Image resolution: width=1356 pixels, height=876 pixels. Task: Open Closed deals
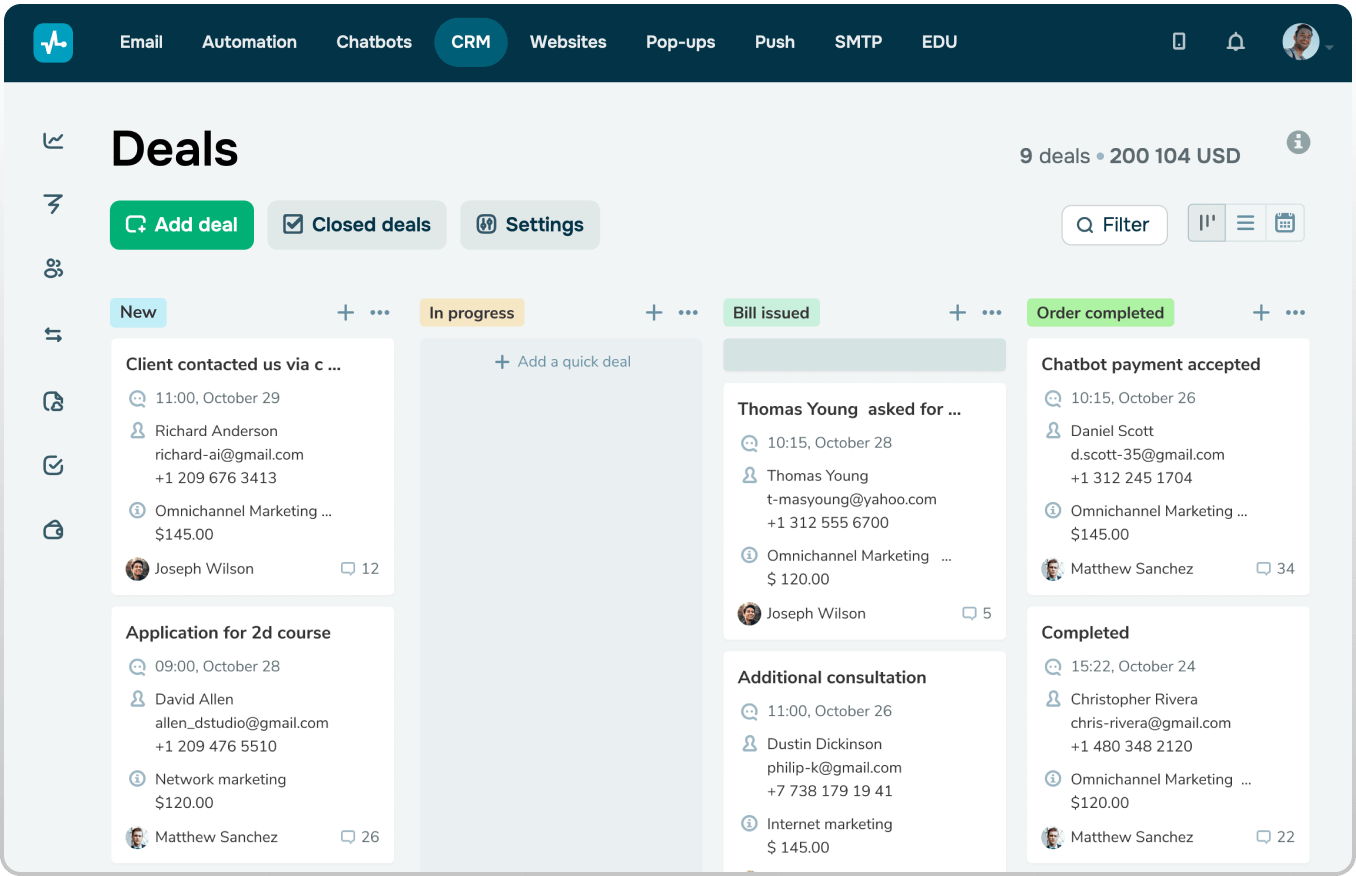click(x=357, y=225)
